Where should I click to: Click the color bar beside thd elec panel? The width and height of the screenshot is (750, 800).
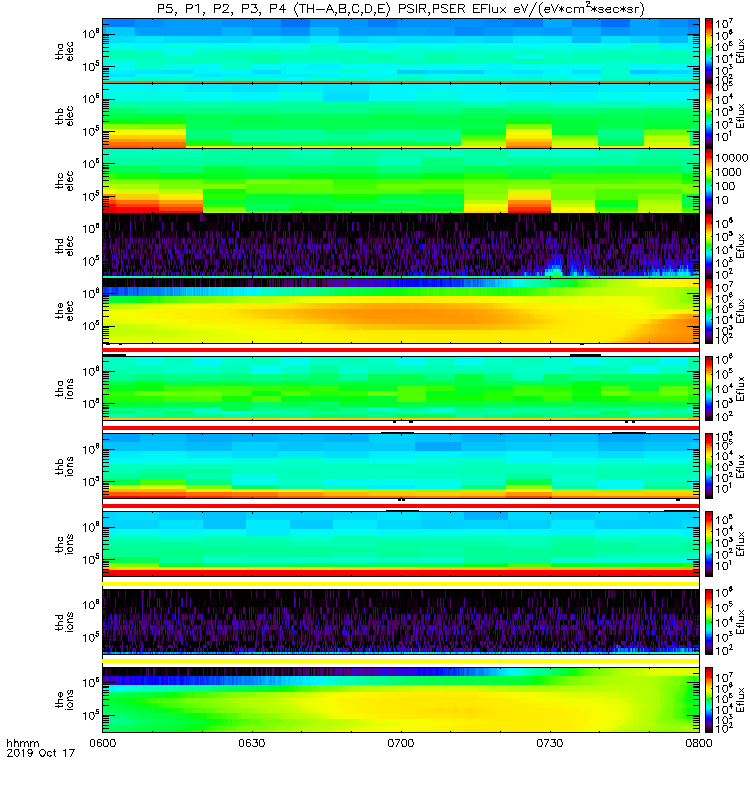point(709,245)
